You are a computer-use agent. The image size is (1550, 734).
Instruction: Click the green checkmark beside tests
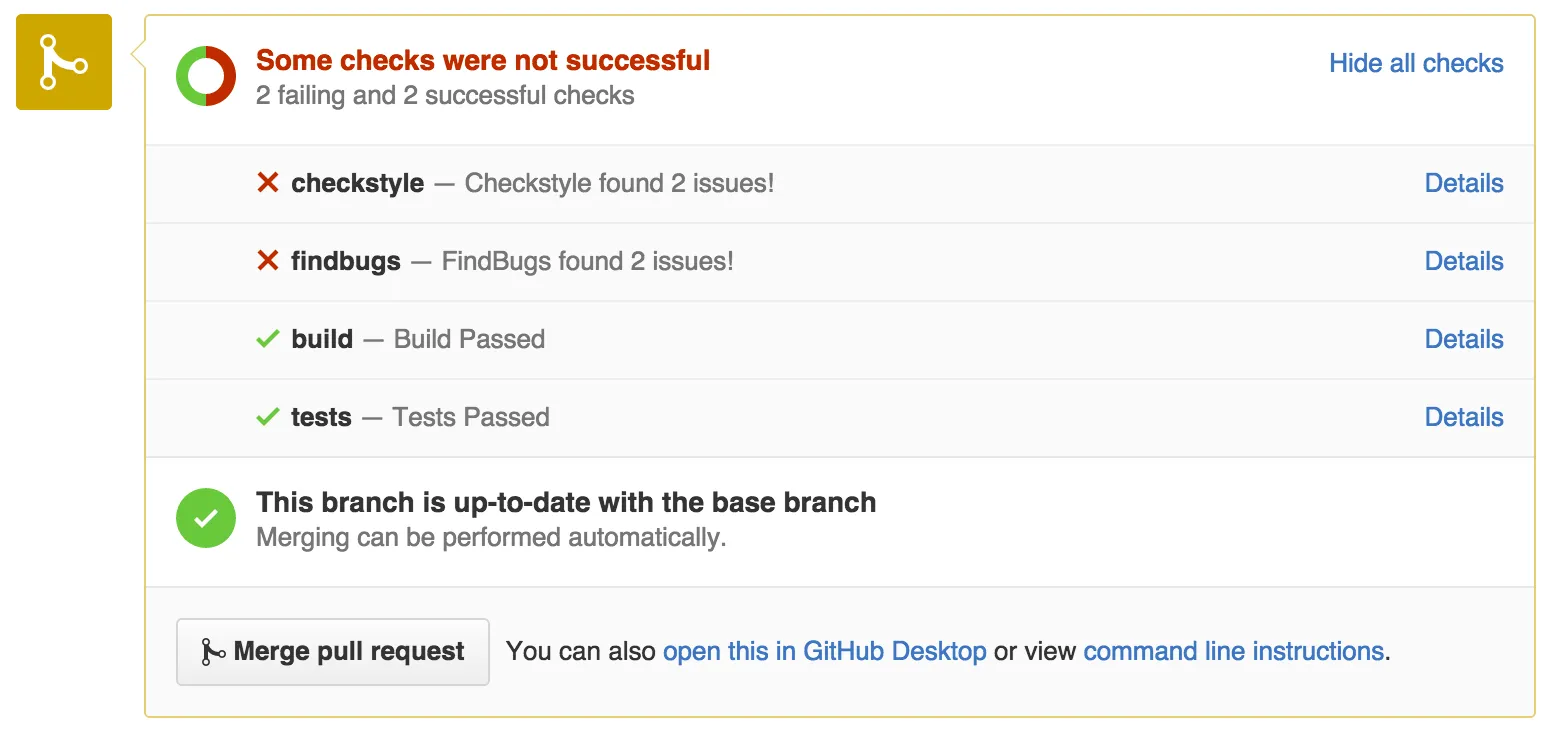point(266,417)
